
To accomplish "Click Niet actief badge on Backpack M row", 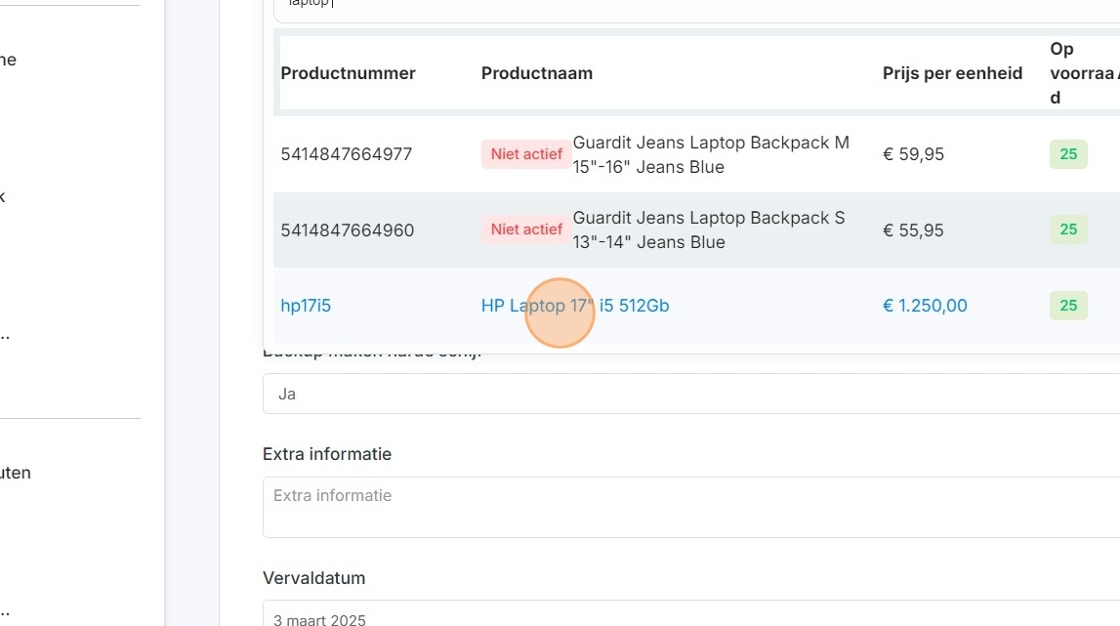I will click(x=526, y=154).
